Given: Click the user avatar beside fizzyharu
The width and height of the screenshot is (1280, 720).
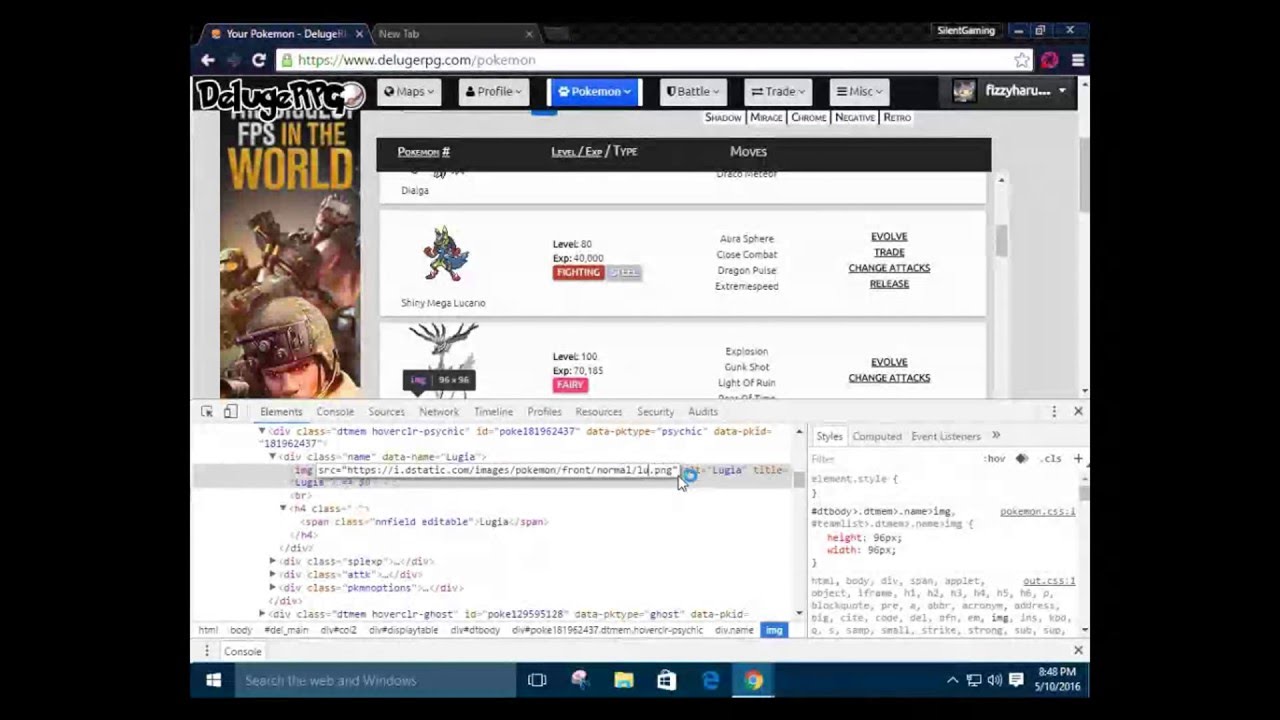Looking at the screenshot, I should (x=964, y=91).
